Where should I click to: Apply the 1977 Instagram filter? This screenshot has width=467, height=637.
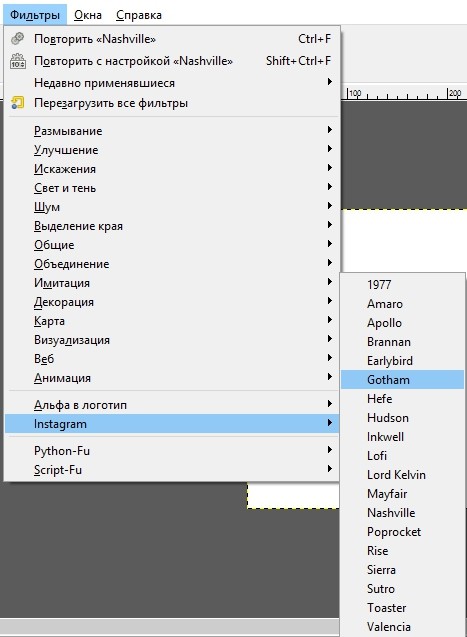(402, 285)
